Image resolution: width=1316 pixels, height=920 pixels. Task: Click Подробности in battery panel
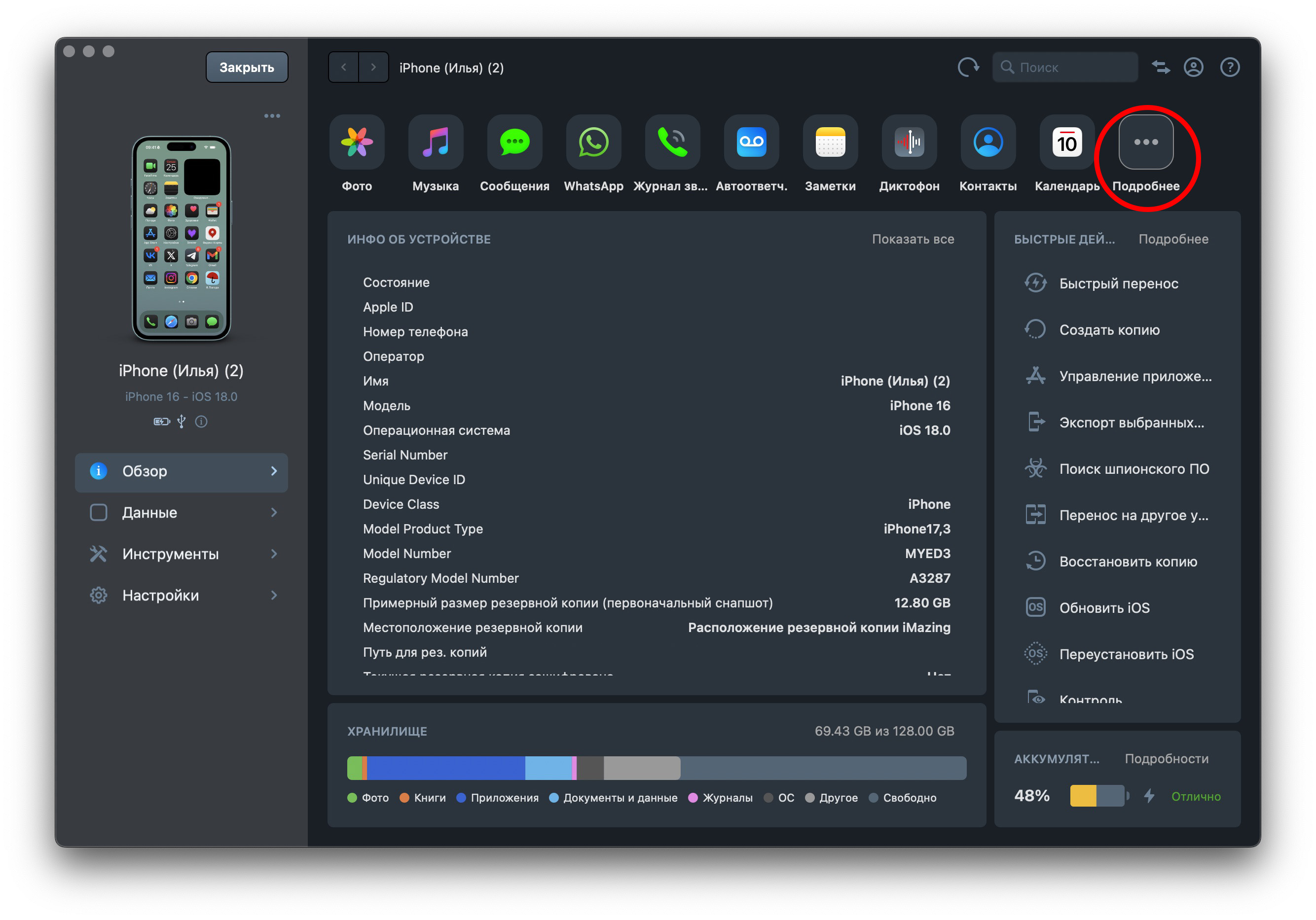1166,758
